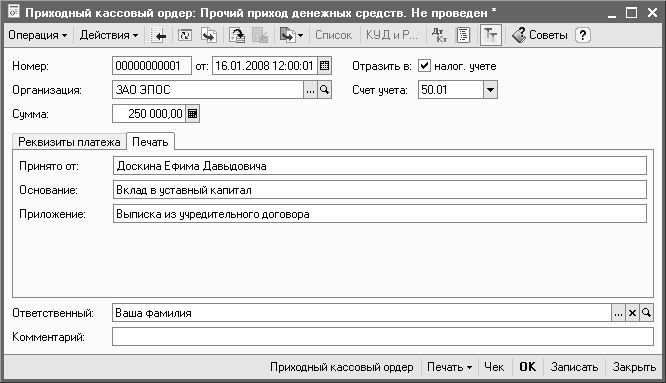Toggle the Тт text settings icon
Screen dimensions: 666x383
[491, 35]
